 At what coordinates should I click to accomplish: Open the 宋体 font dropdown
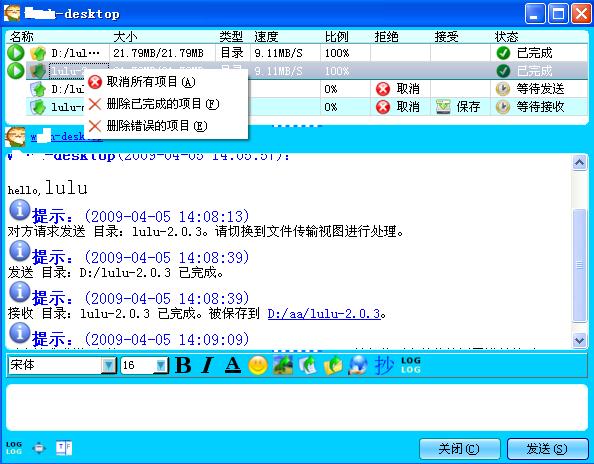point(109,365)
